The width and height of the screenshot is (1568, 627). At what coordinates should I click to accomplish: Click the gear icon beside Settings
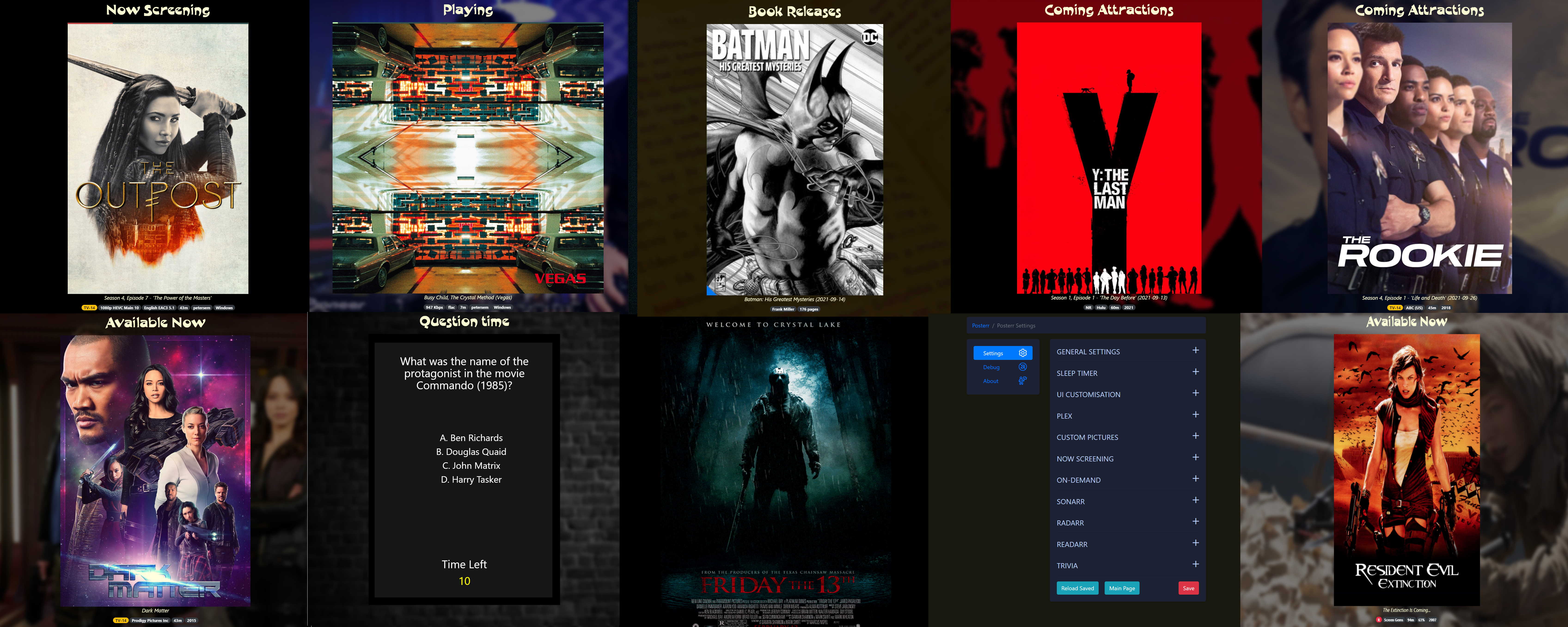coord(1023,353)
